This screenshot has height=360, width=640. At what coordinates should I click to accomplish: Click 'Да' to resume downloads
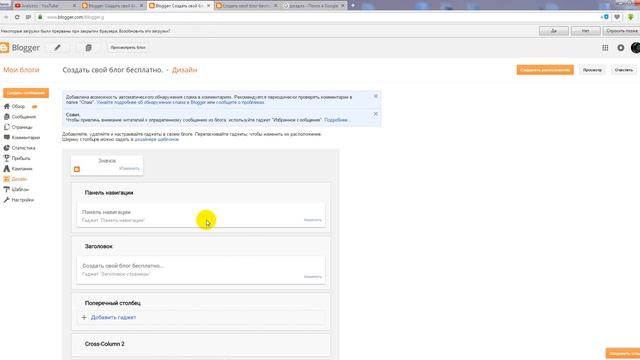[x=554, y=31]
